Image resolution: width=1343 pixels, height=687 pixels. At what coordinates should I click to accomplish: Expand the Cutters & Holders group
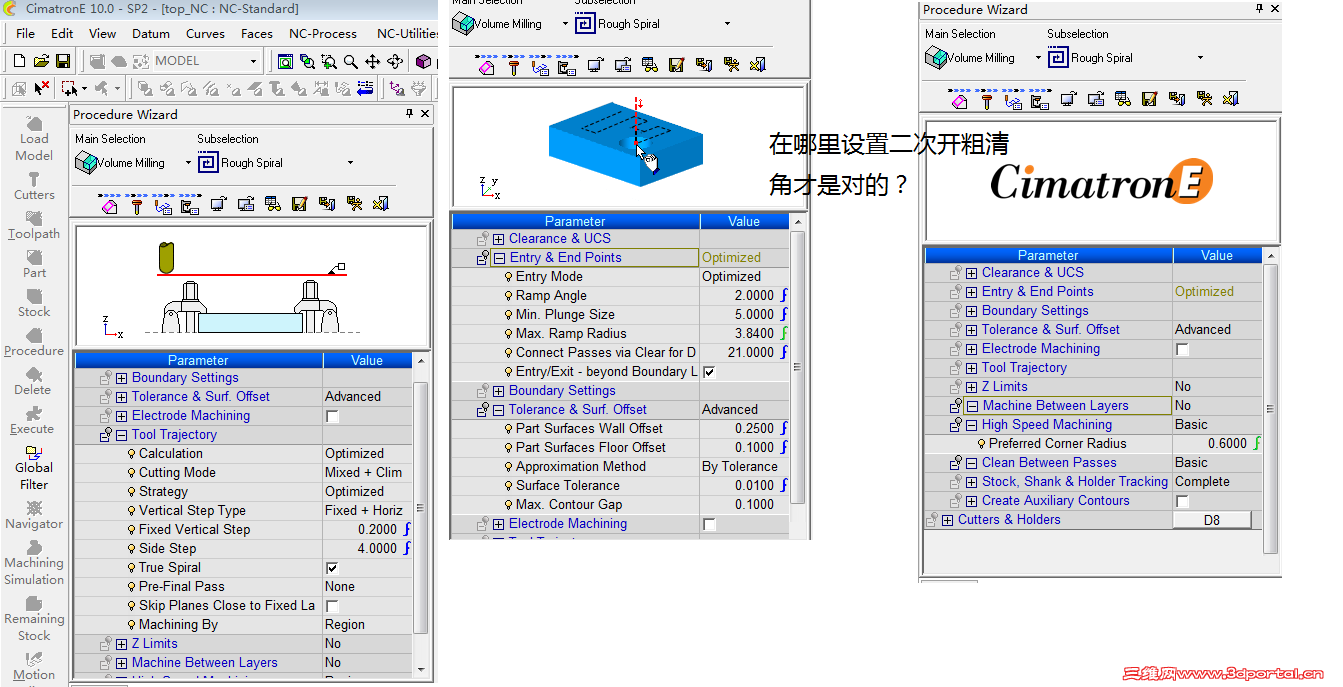[x=948, y=520]
